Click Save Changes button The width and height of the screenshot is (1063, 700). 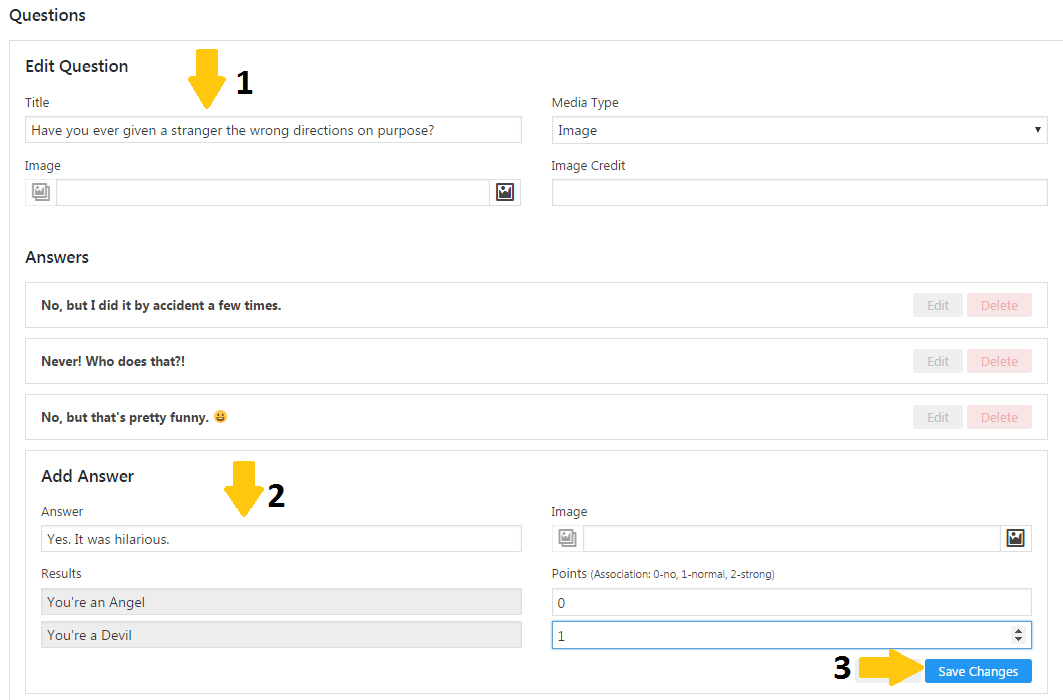coord(977,671)
